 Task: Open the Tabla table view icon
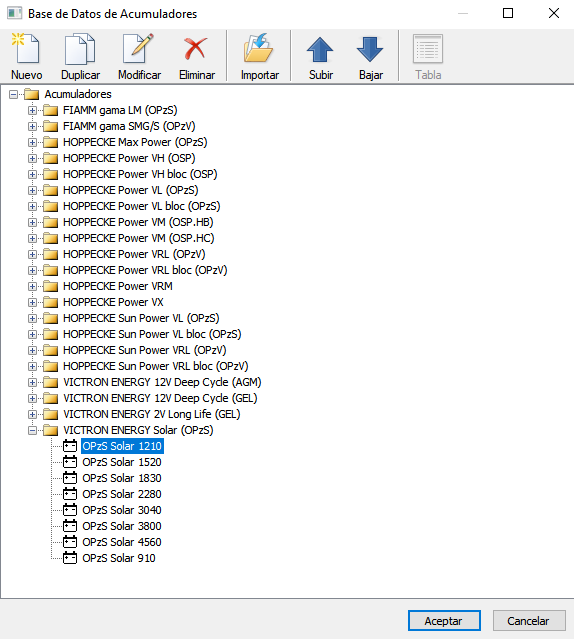tap(428, 56)
